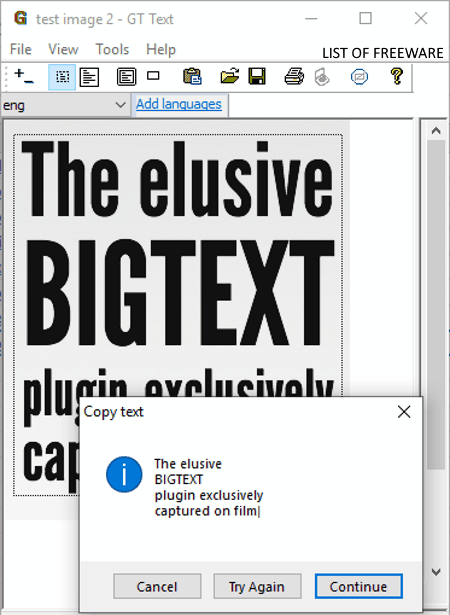Close the Copy text dialog

[x=404, y=412]
